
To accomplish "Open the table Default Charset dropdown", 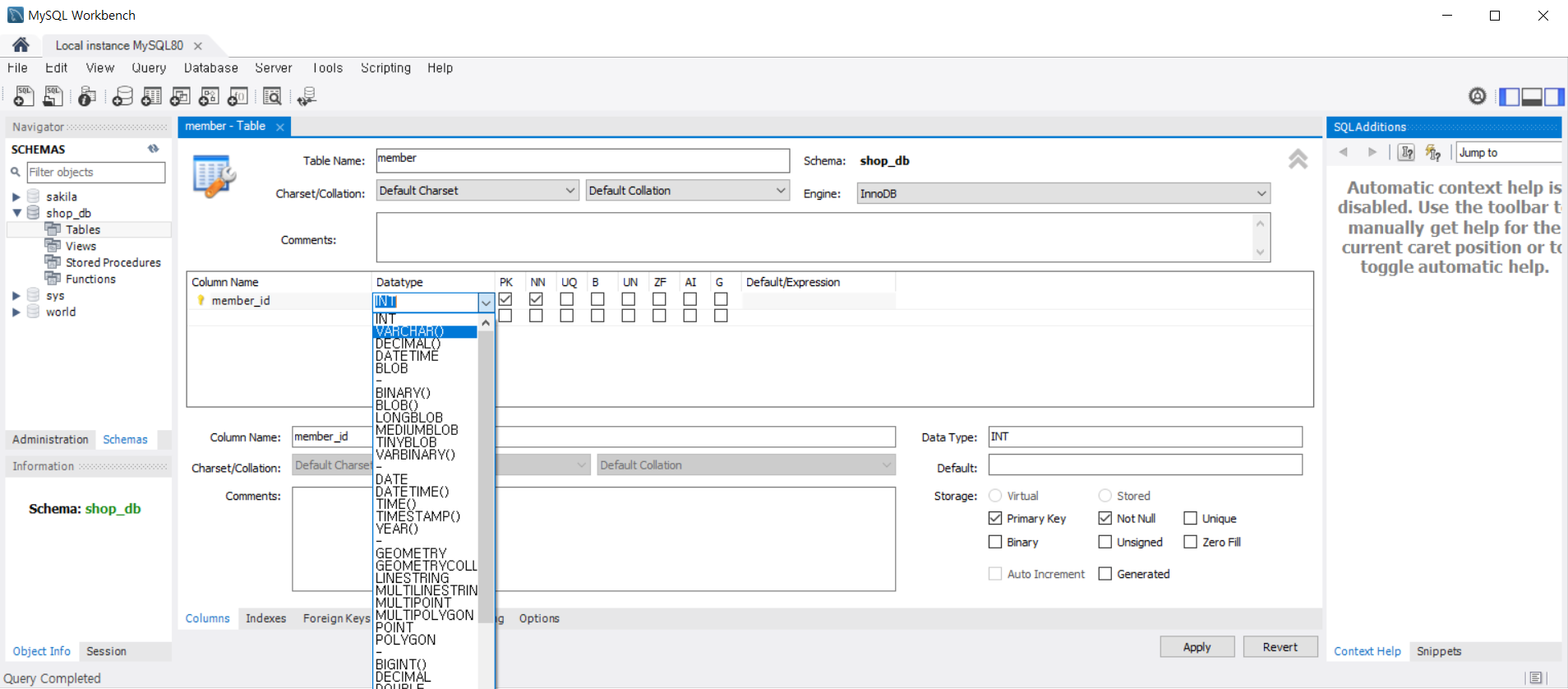I will (477, 191).
